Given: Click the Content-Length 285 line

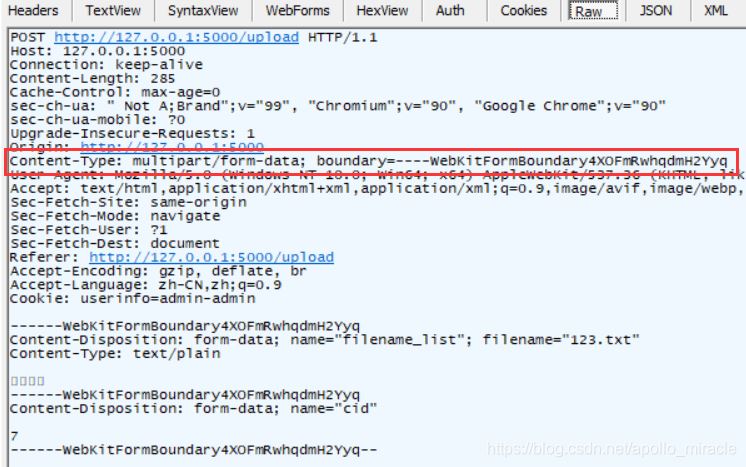Looking at the screenshot, I should pyautogui.click(x=92, y=78).
